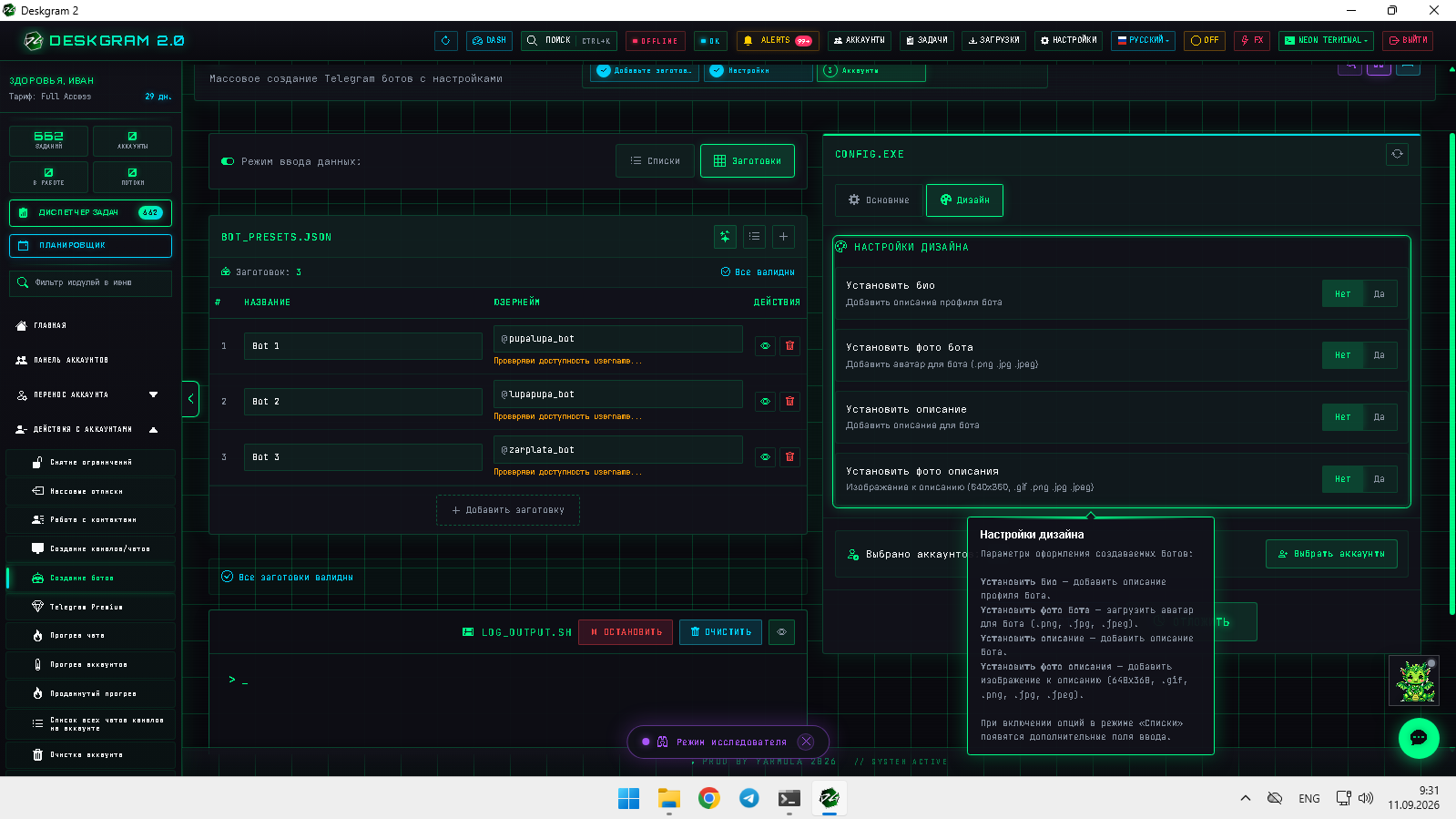Click Добавить заготовку button
This screenshot has height=819, width=1456.
click(x=508, y=510)
